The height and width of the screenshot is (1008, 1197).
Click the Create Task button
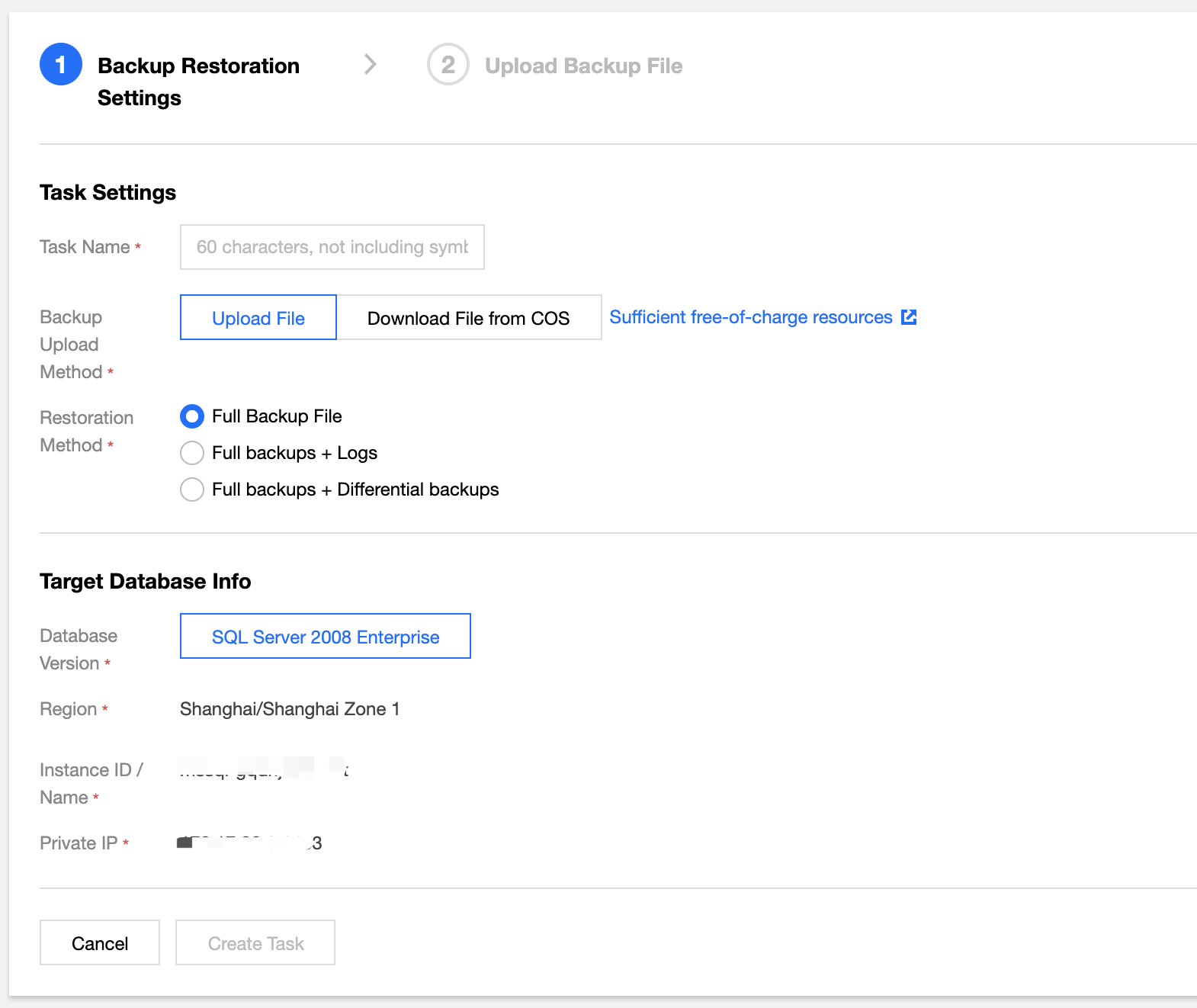tap(255, 943)
